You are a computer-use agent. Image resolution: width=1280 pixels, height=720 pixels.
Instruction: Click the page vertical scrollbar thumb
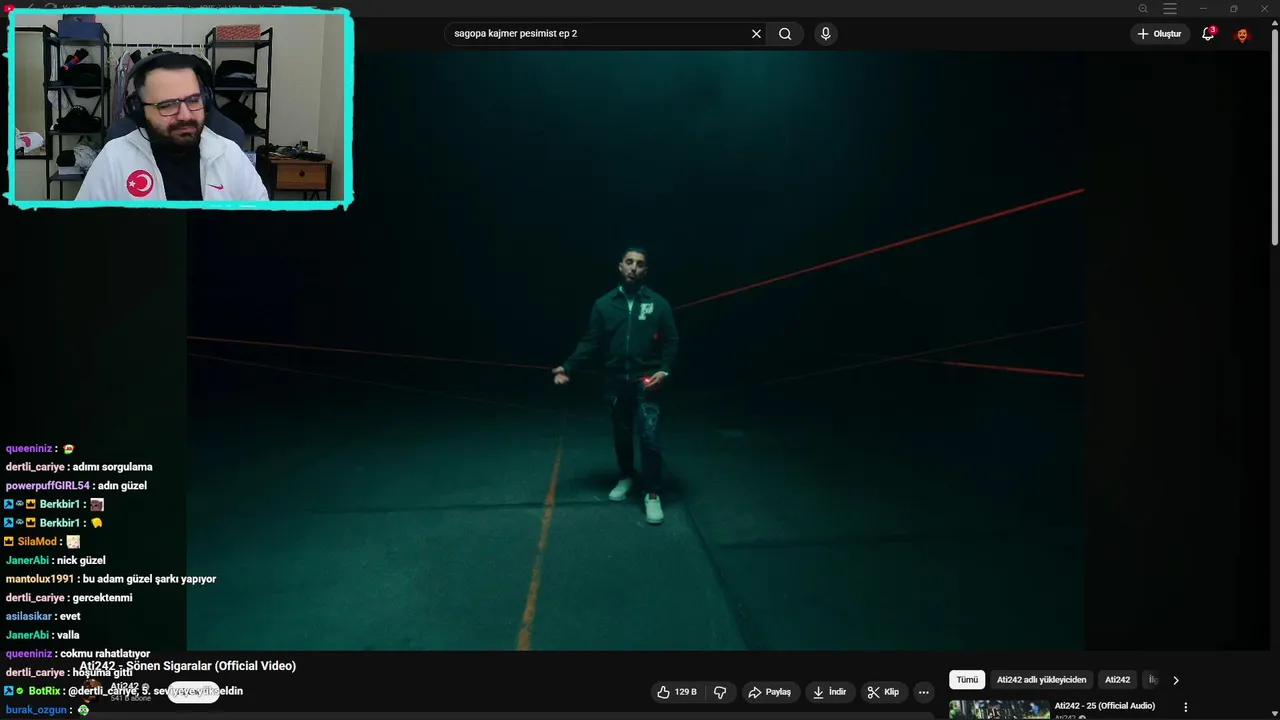pos(1274,135)
